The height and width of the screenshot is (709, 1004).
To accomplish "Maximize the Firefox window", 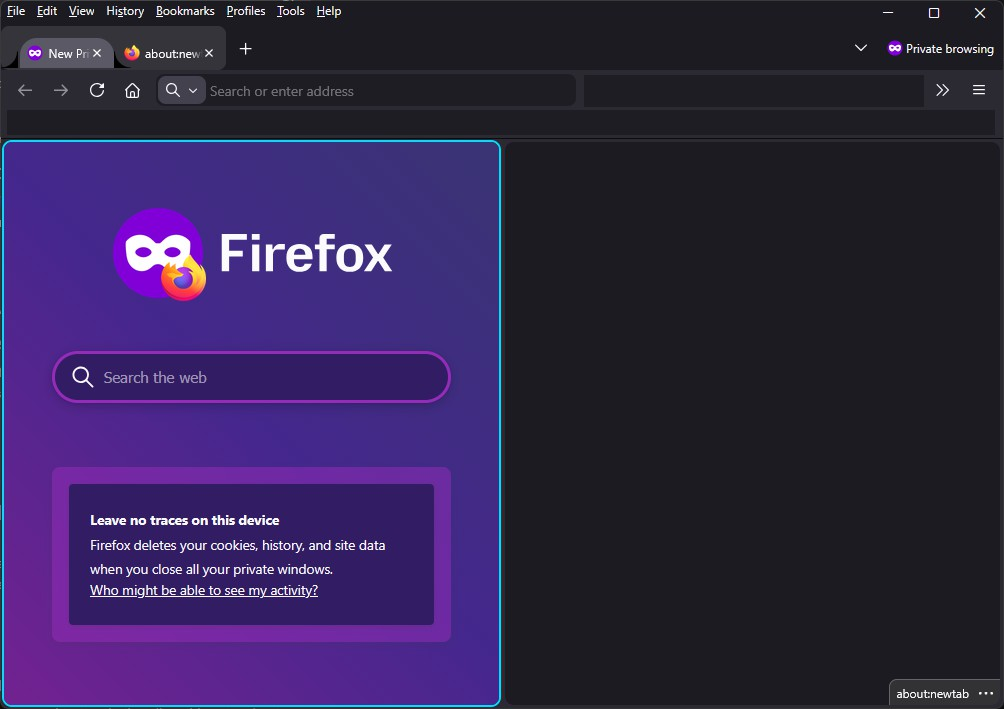I will click(x=934, y=12).
